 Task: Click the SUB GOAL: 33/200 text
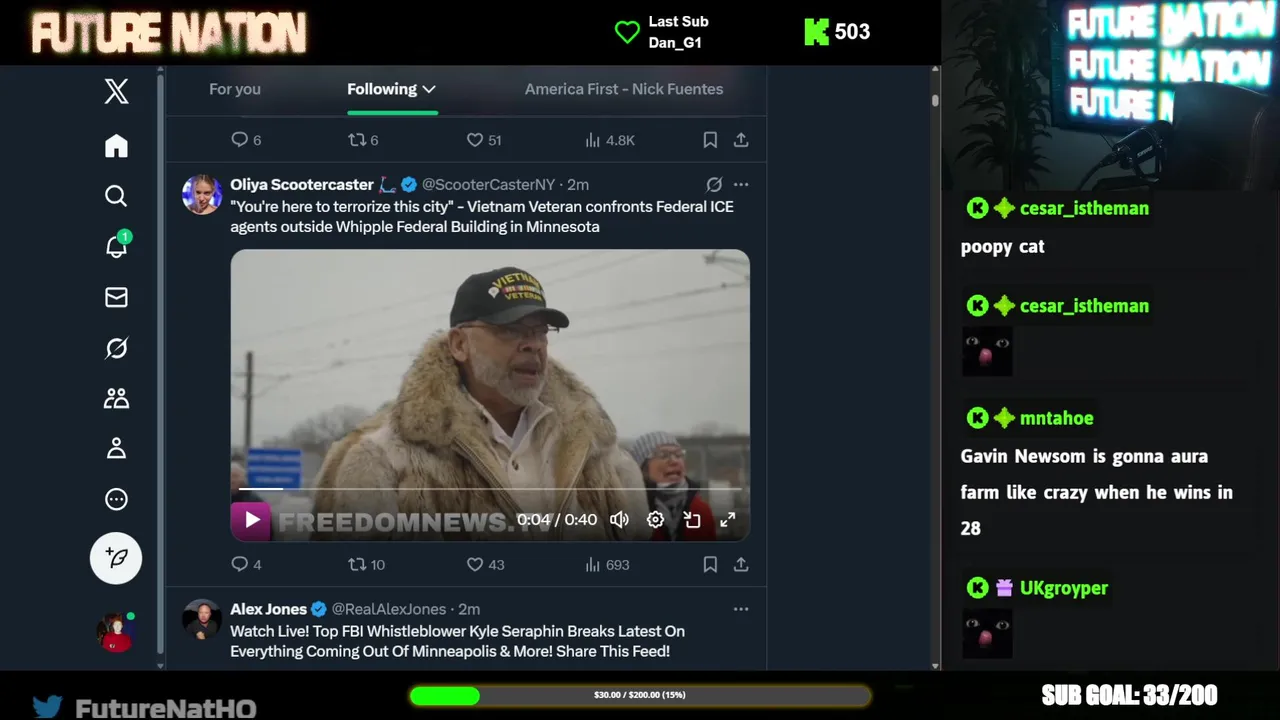click(1129, 695)
